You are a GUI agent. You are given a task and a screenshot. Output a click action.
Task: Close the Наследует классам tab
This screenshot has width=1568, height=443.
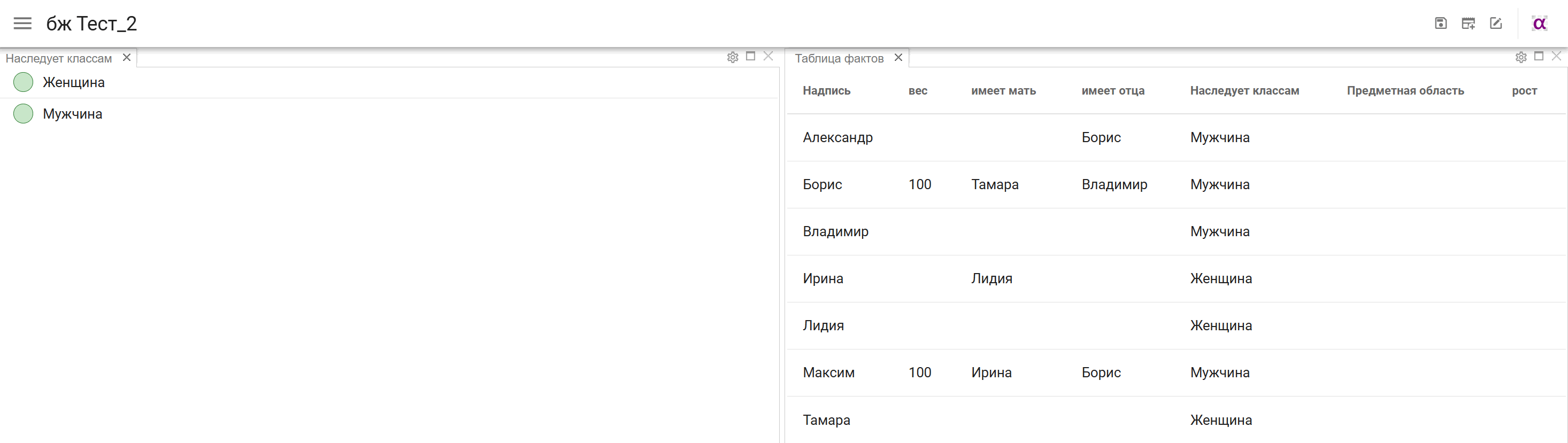127,57
